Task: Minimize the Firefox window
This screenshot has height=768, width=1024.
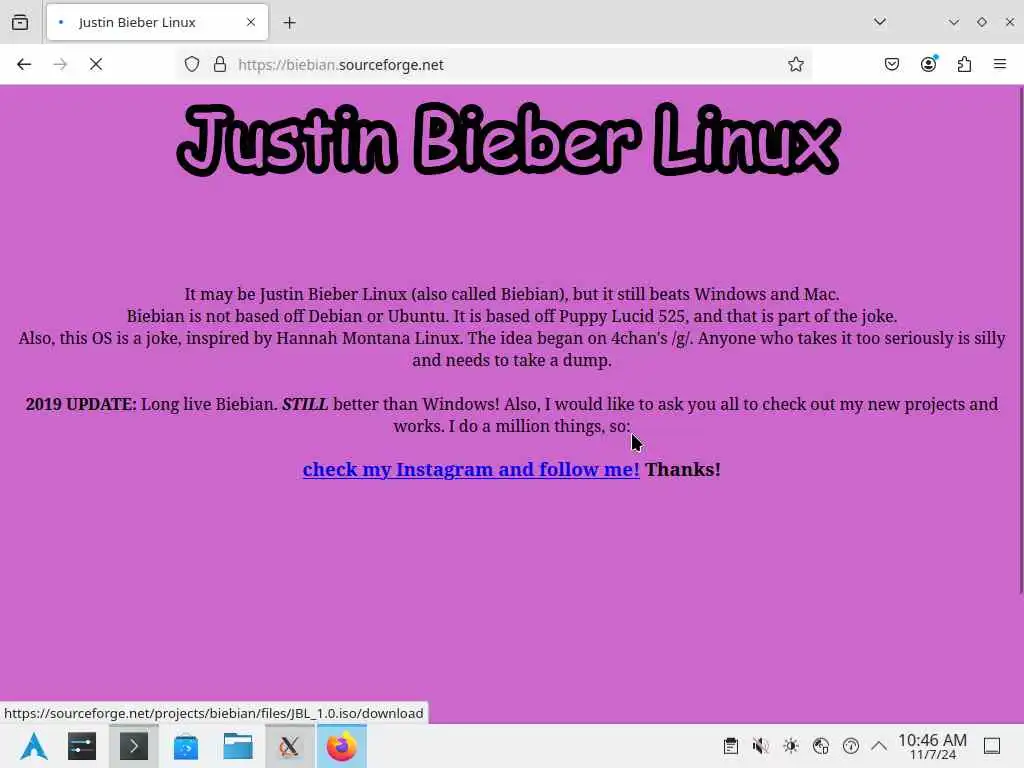Action: (x=953, y=22)
